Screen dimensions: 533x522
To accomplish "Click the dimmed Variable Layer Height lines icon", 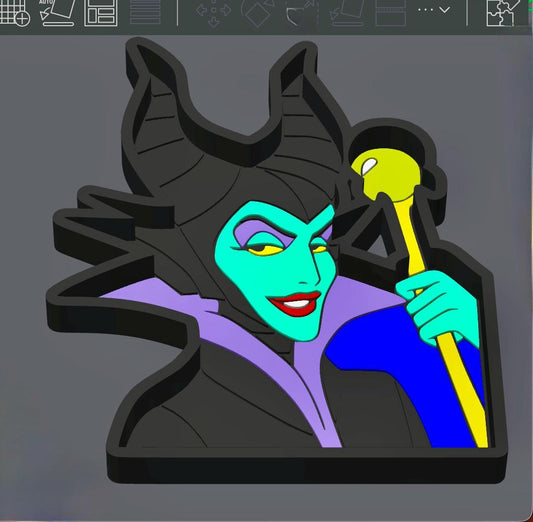I will (145, 12).
